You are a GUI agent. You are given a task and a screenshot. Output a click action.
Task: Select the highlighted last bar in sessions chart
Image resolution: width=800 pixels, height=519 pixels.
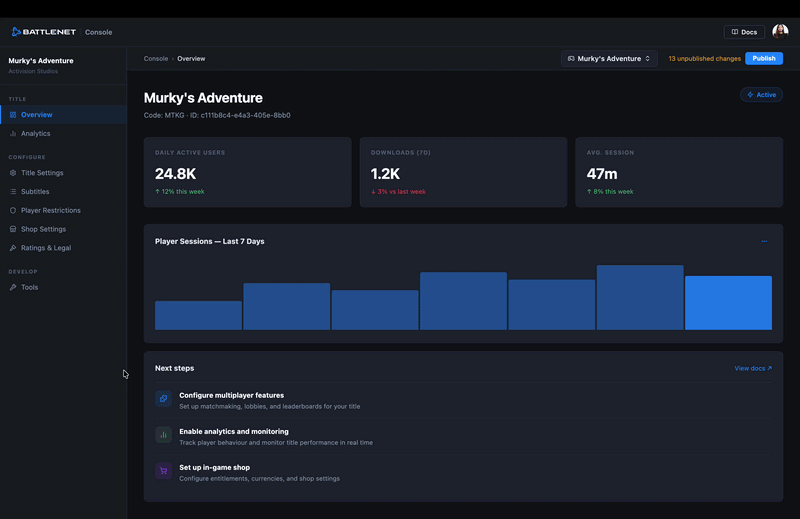[x=728, y=303]
